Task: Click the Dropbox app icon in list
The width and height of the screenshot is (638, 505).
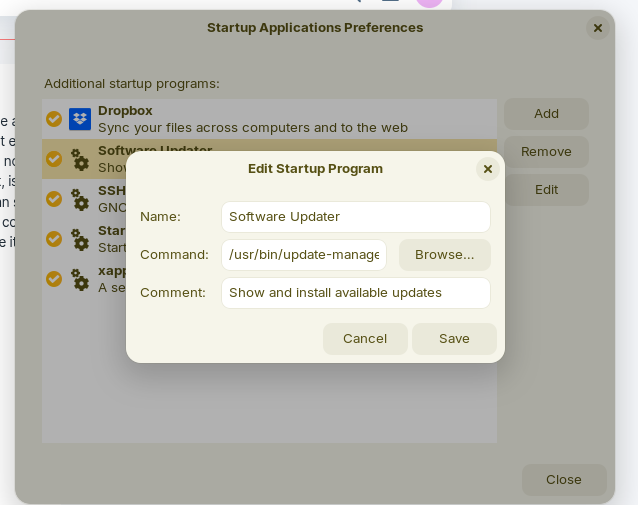Action: tap(80, 119)
